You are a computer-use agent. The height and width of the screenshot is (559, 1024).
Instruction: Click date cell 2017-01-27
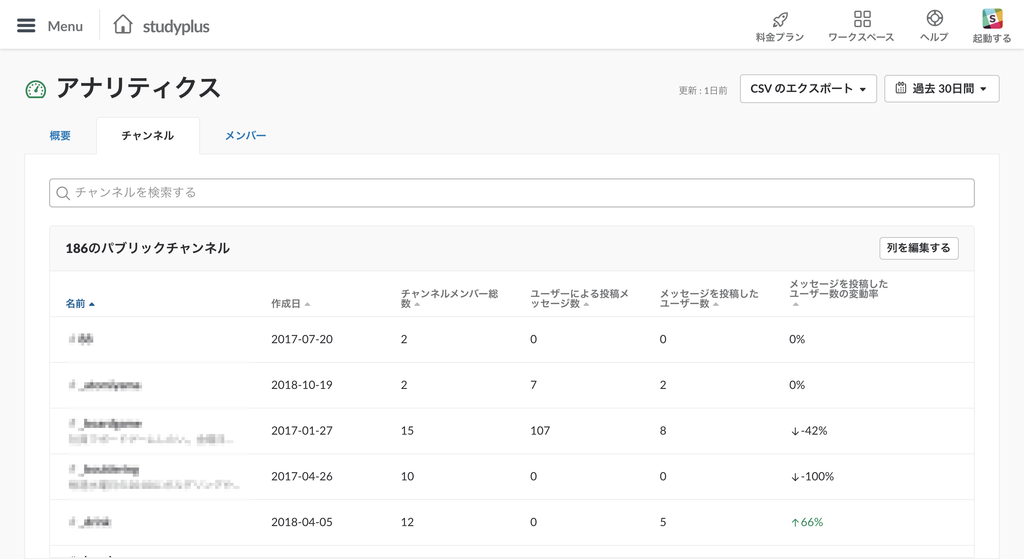click(302, 431)
